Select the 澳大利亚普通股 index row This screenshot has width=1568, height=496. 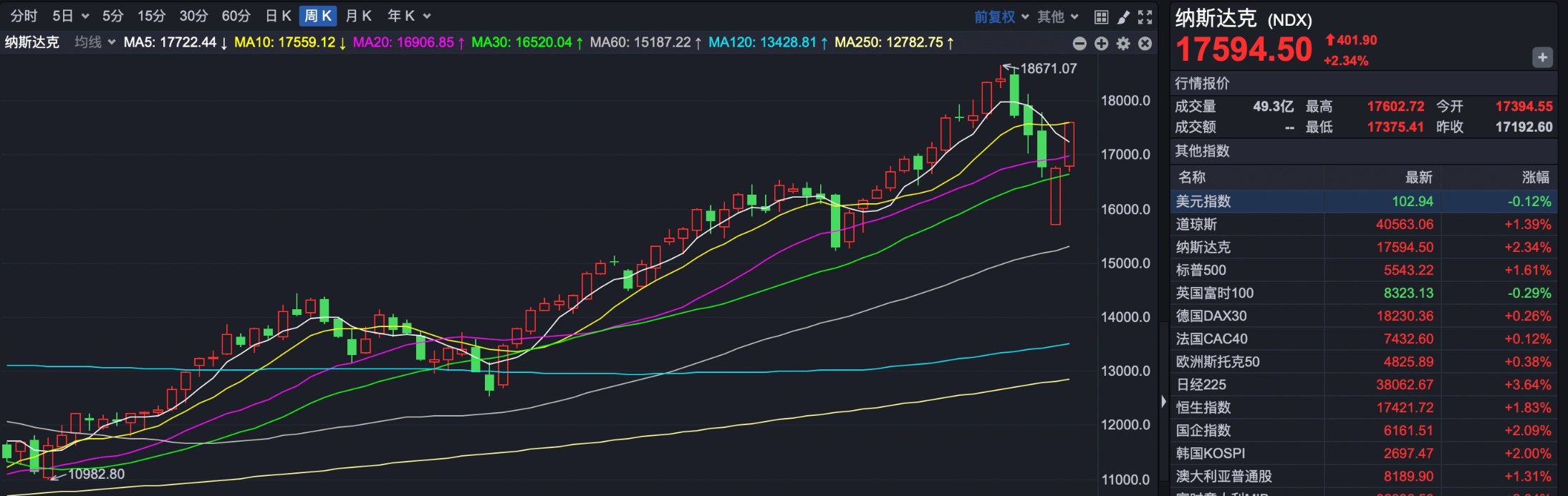tap(1364, 476)
